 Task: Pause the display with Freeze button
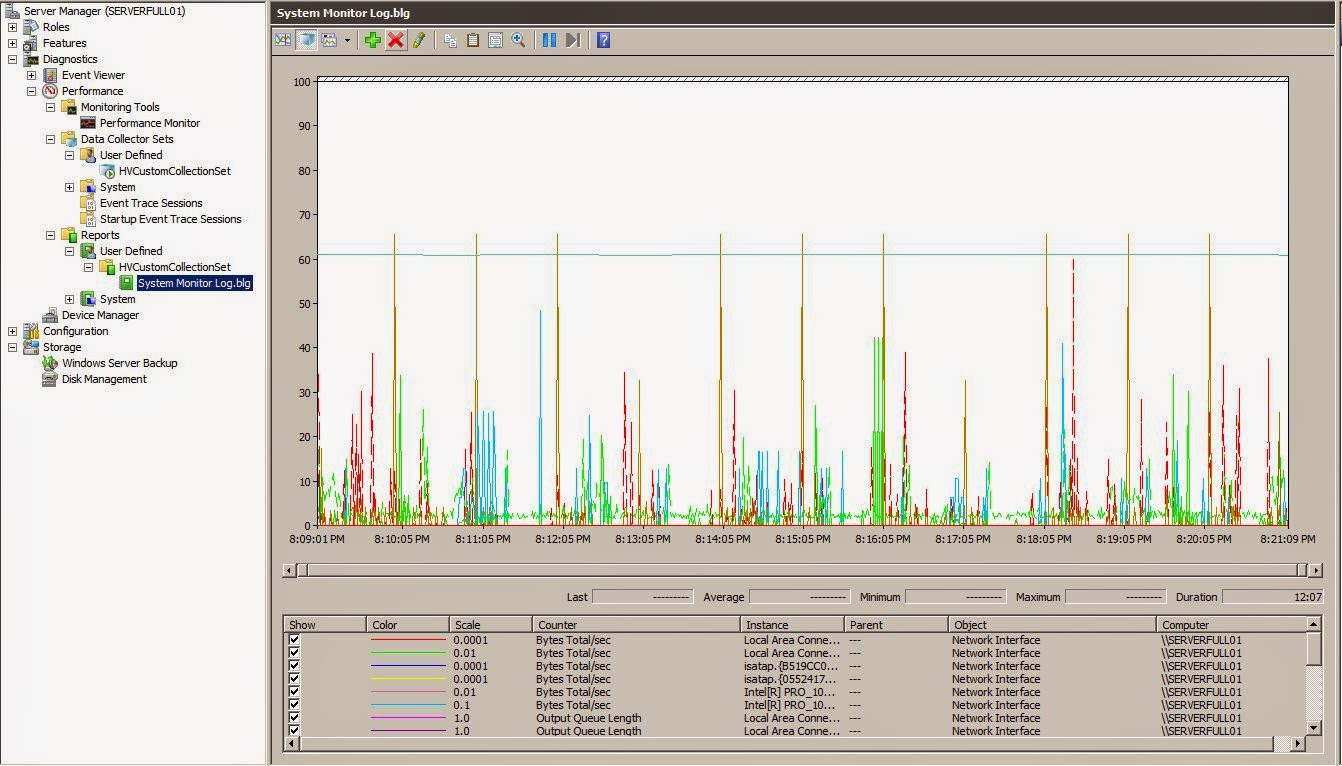tap(549, 40)
